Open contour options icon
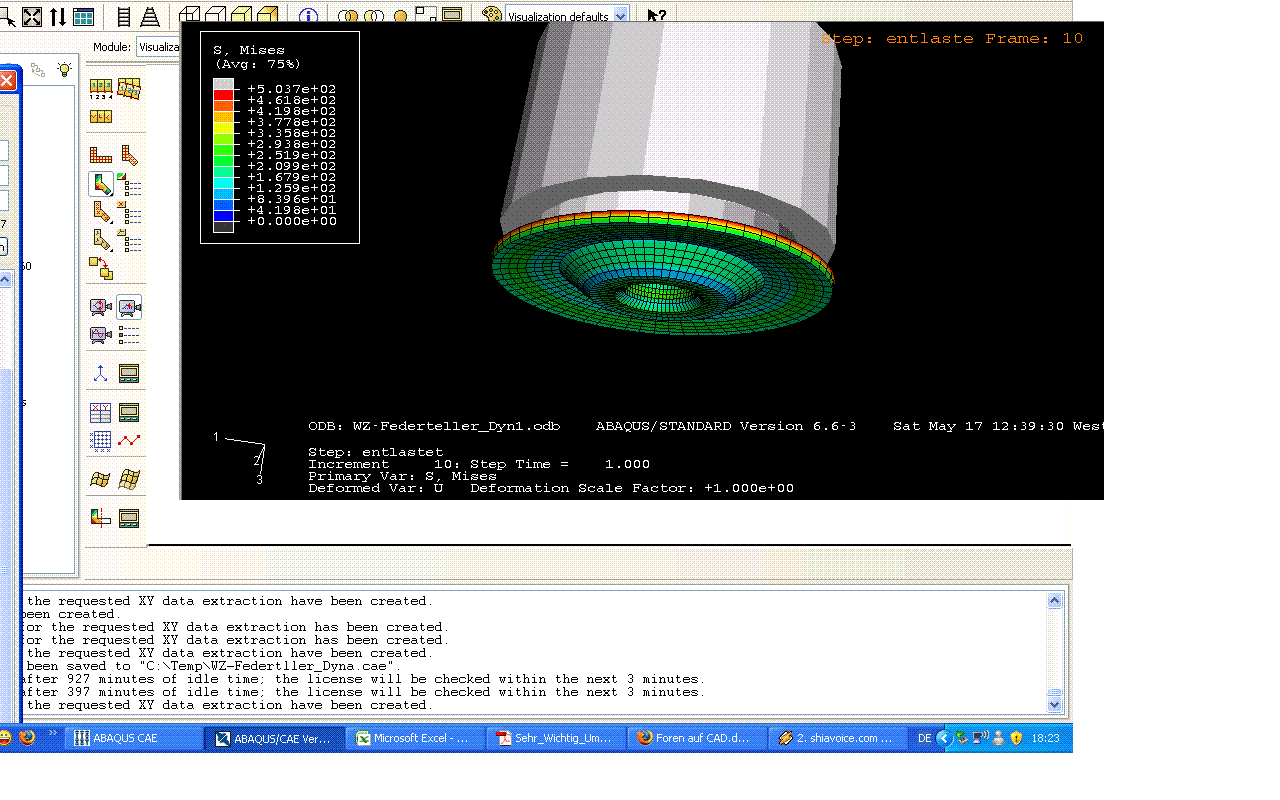The image size is (1280, 800). [130, 184]
